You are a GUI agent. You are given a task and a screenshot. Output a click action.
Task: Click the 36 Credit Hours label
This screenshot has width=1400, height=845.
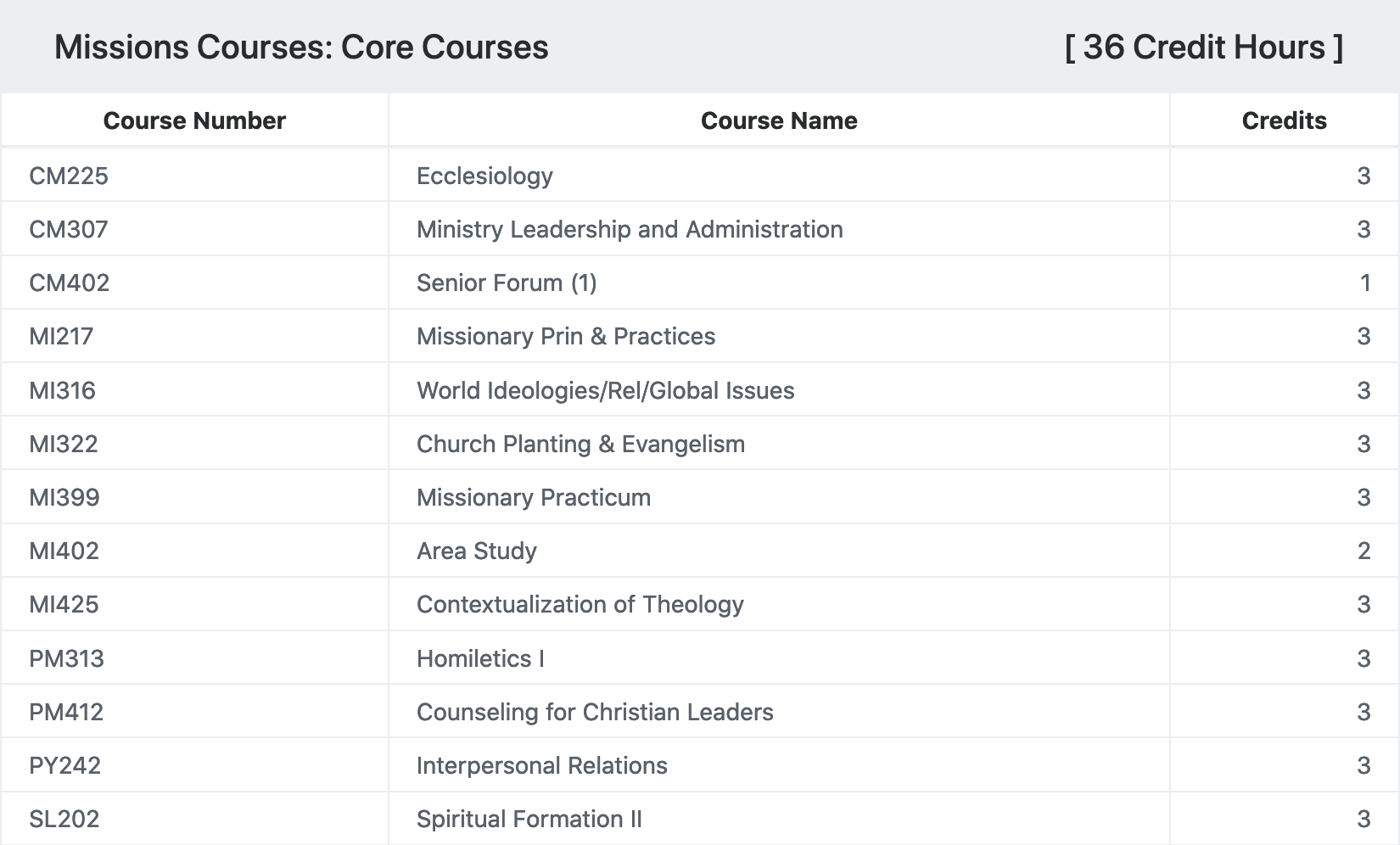pyautogui.click(x=1203, y=48)
